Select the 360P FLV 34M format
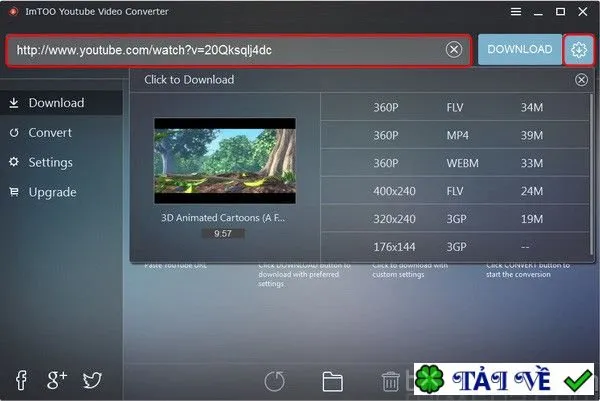This screenshot has width=600, height=401. click(x=455, y=108)
